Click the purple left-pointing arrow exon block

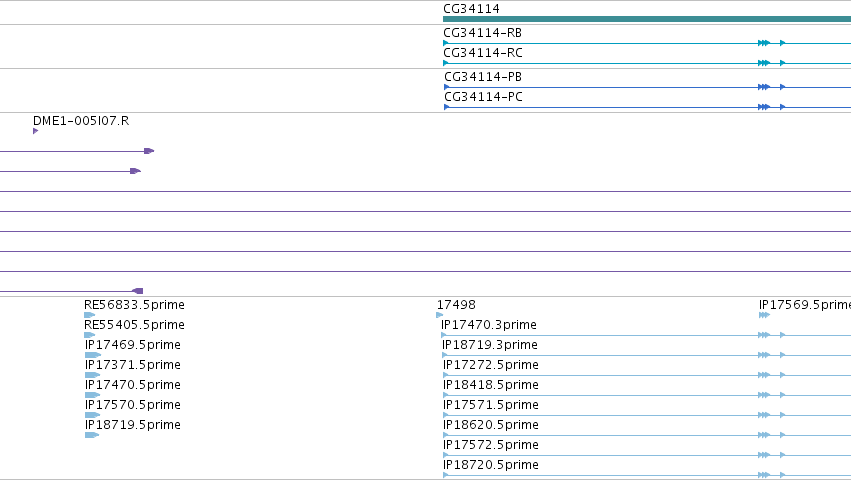point(138,291)
